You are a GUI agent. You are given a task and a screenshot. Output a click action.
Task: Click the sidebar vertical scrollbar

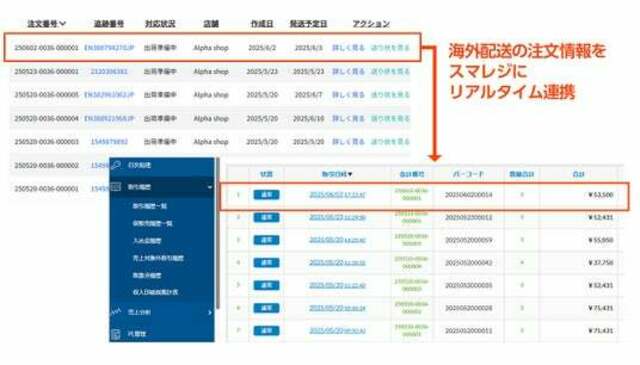coord(218,233)
